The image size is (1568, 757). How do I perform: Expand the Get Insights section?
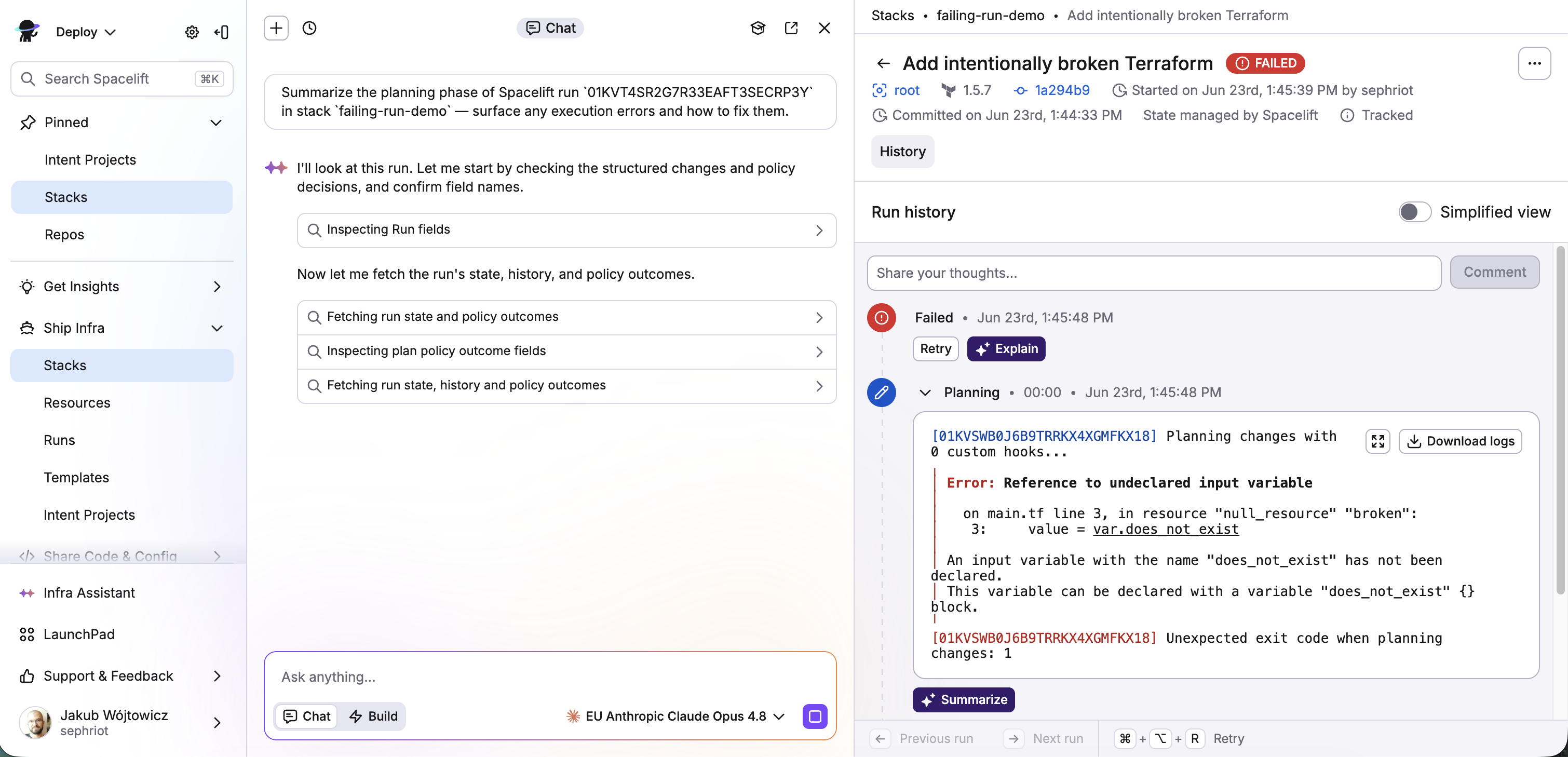pyautogui.click(x=217, y=287)
